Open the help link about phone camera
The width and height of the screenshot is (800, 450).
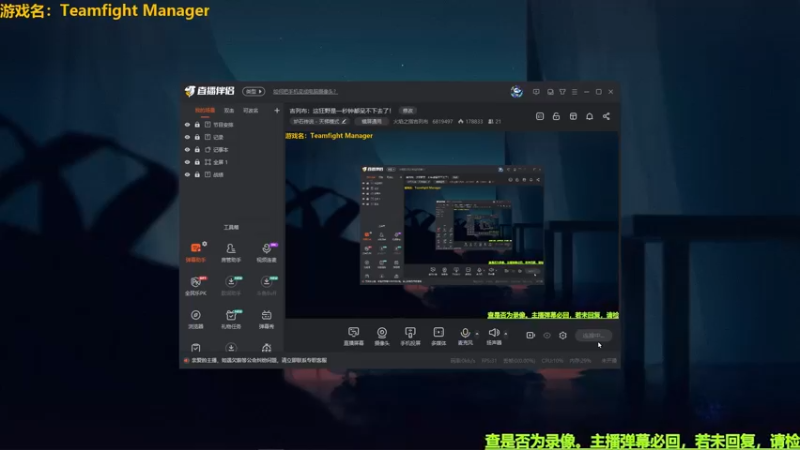coord(305,92)
